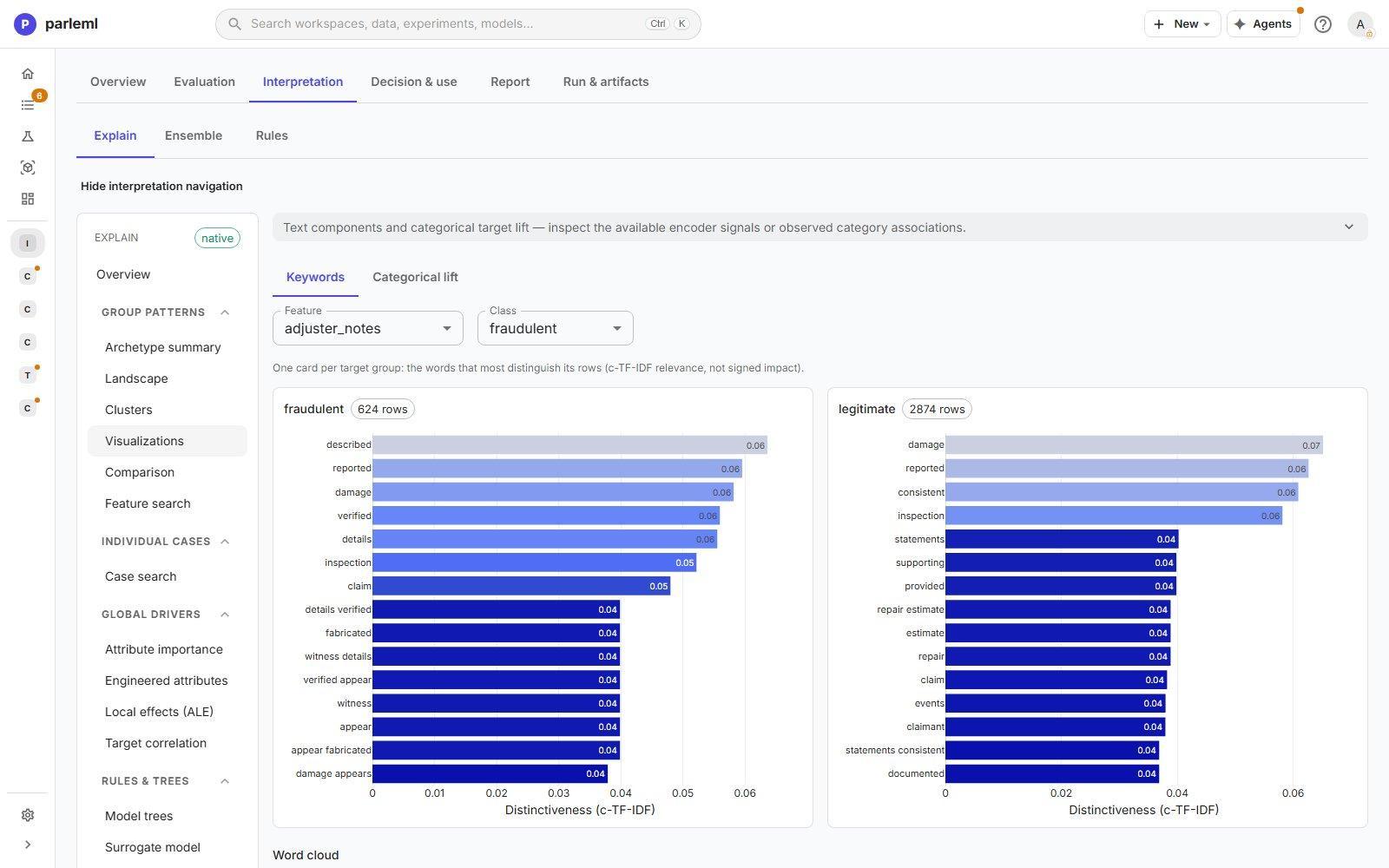Open the Agents sparkle button
Viewport: 1389px width, 868px height.
click(1263, 24)
